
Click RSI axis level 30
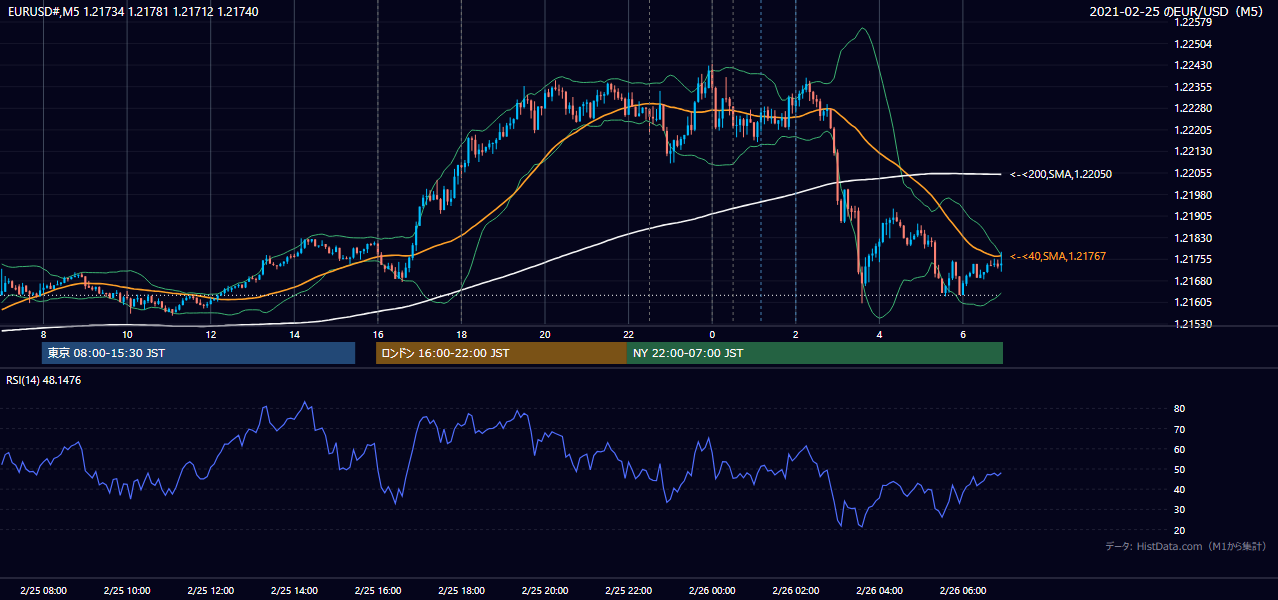pyautogui.click(x=1180, y=510)
